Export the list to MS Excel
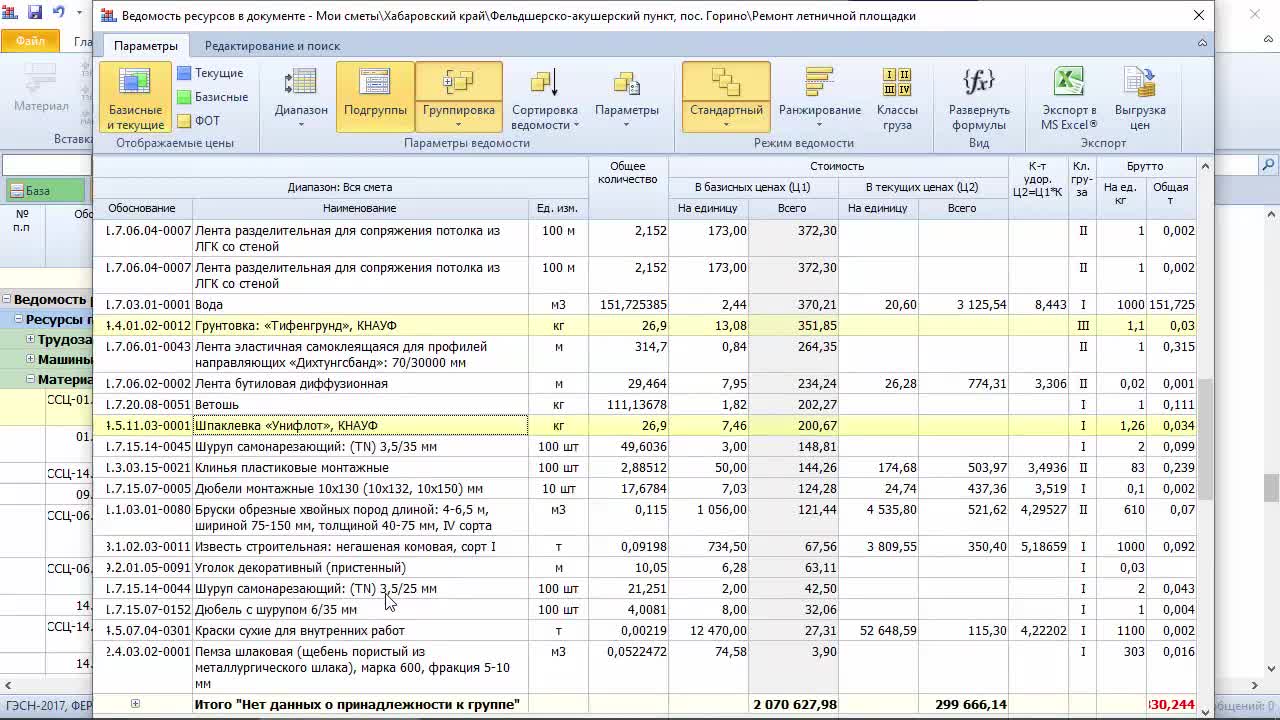This screenshot has height=720, width=1280. pyautogui.click(x=1068, y=97)
